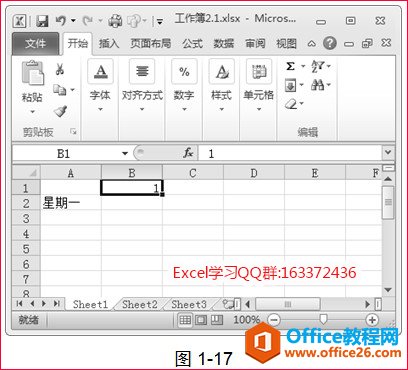The width and height of the screenshot is (408, 370).
Task: Open the 单元格 cells group
Action: pos(259,85)
